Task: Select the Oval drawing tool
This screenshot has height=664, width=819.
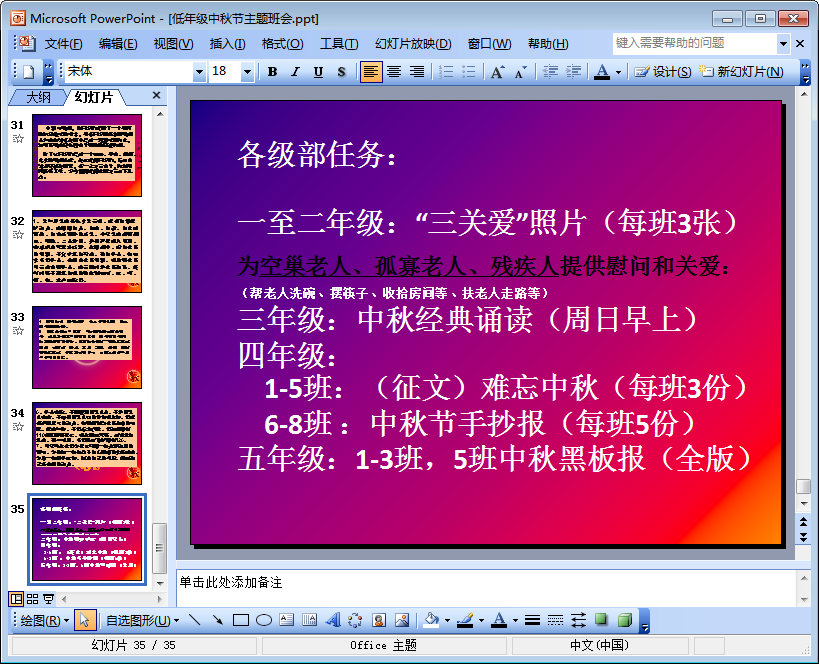Action: pyautogui.click(x=264, y=620)
